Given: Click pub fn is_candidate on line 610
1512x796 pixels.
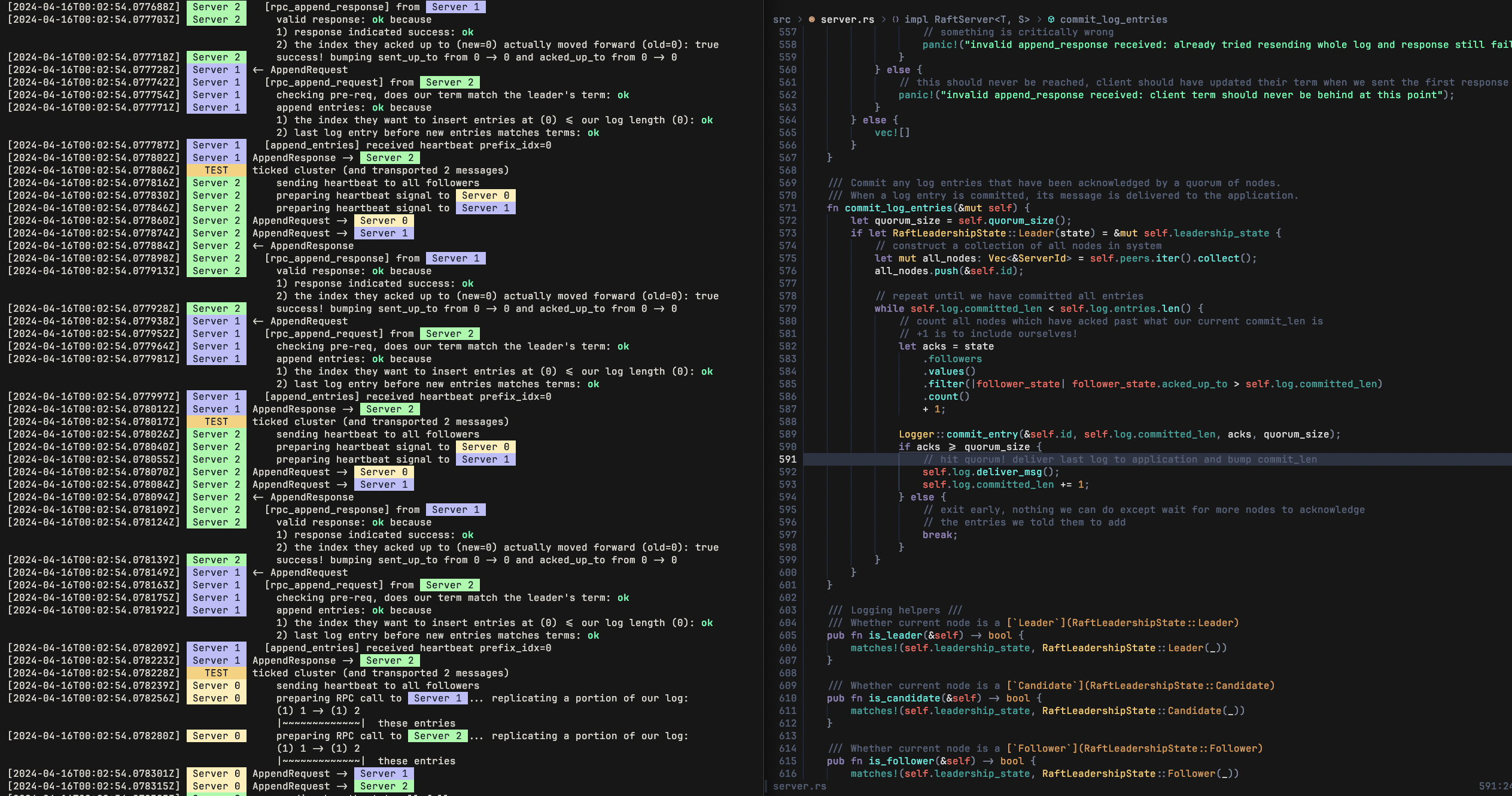Looking at the screenshot, I should 904,698.
